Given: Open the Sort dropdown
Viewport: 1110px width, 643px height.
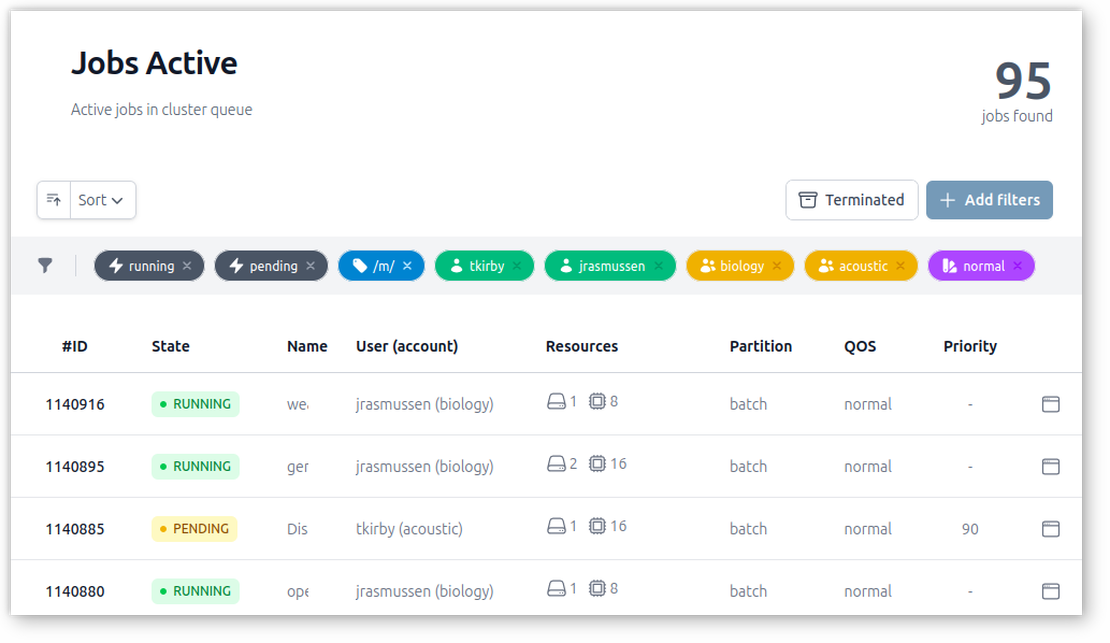Looking at the screenshot, I should (103, 200).
